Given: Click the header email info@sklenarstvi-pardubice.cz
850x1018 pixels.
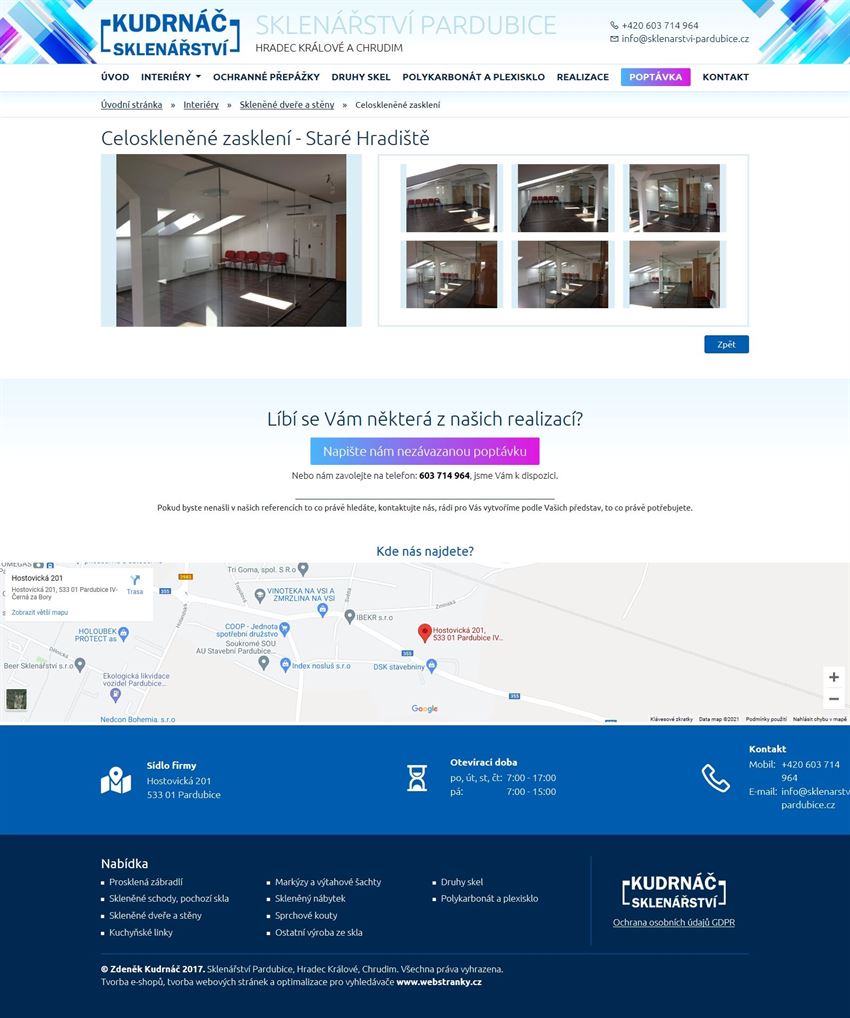Looking at the screenshot, I should [x=685, y=39].
